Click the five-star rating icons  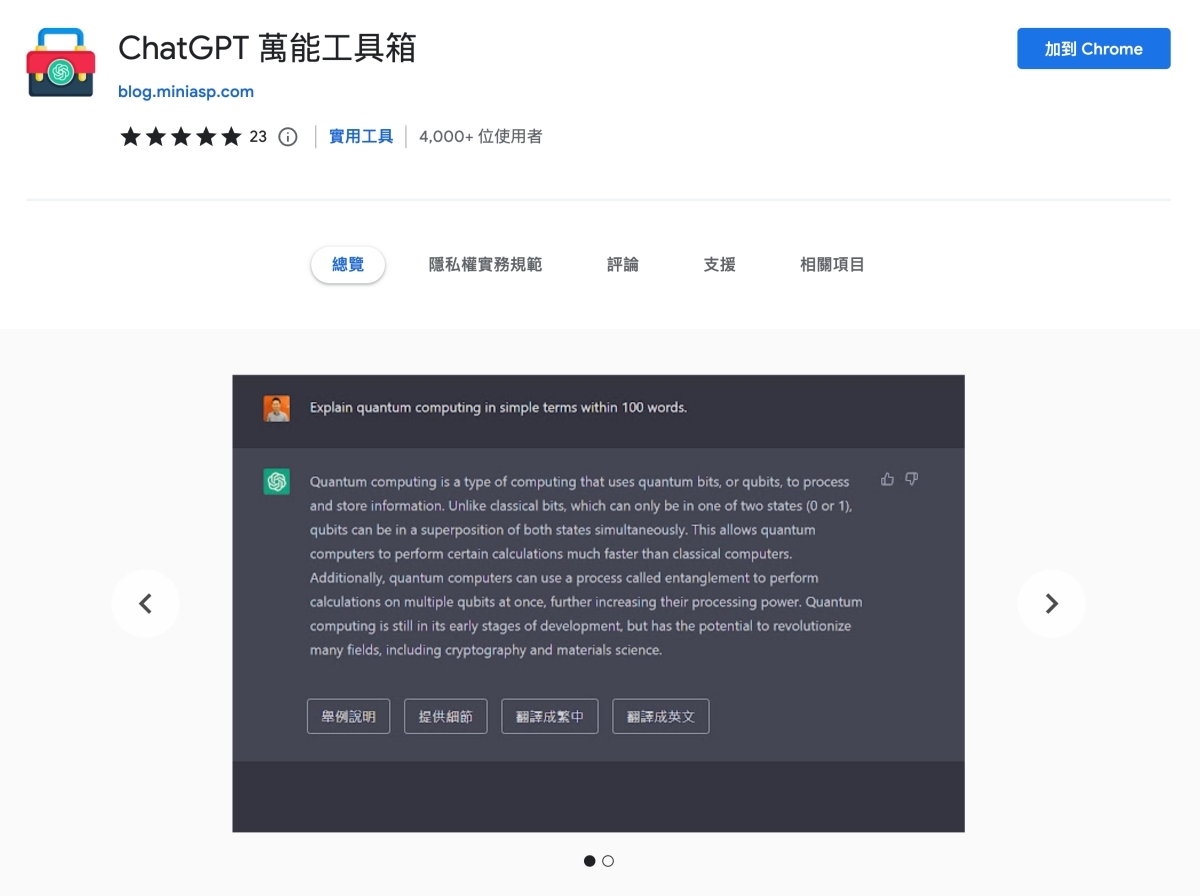181,137
